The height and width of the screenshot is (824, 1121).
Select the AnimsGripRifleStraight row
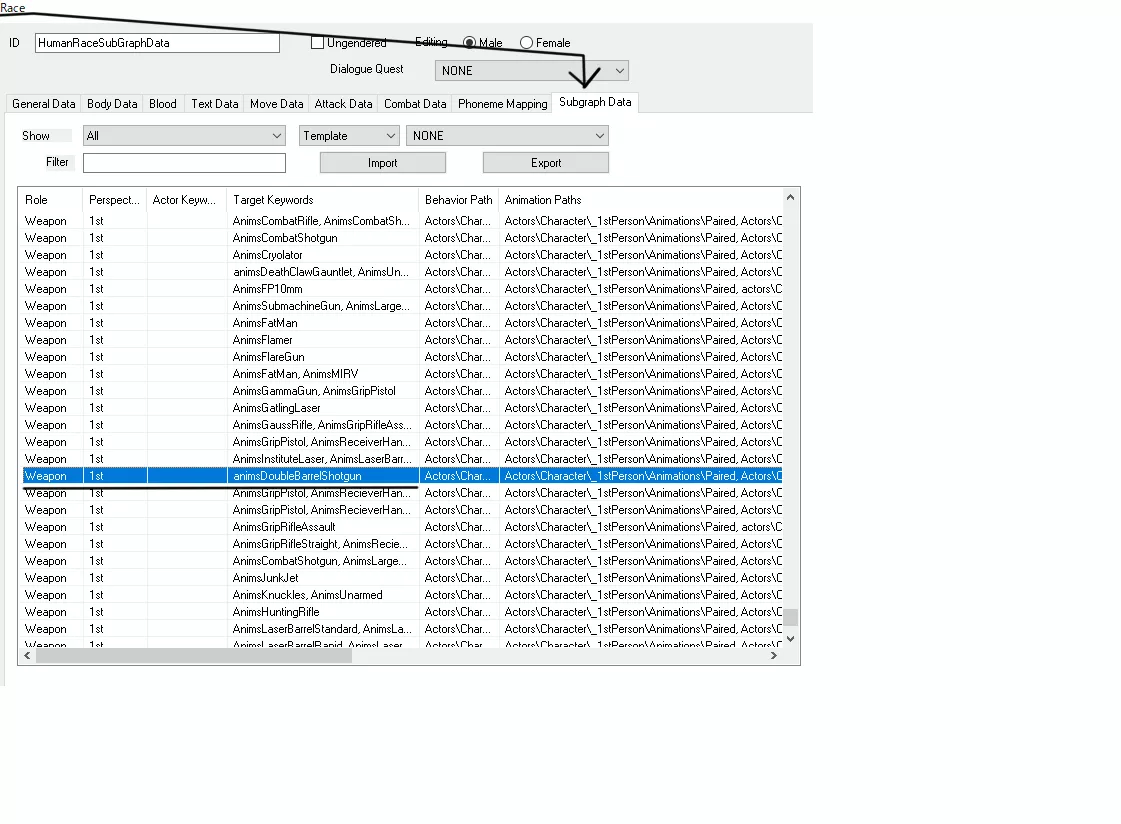point(403,545)
